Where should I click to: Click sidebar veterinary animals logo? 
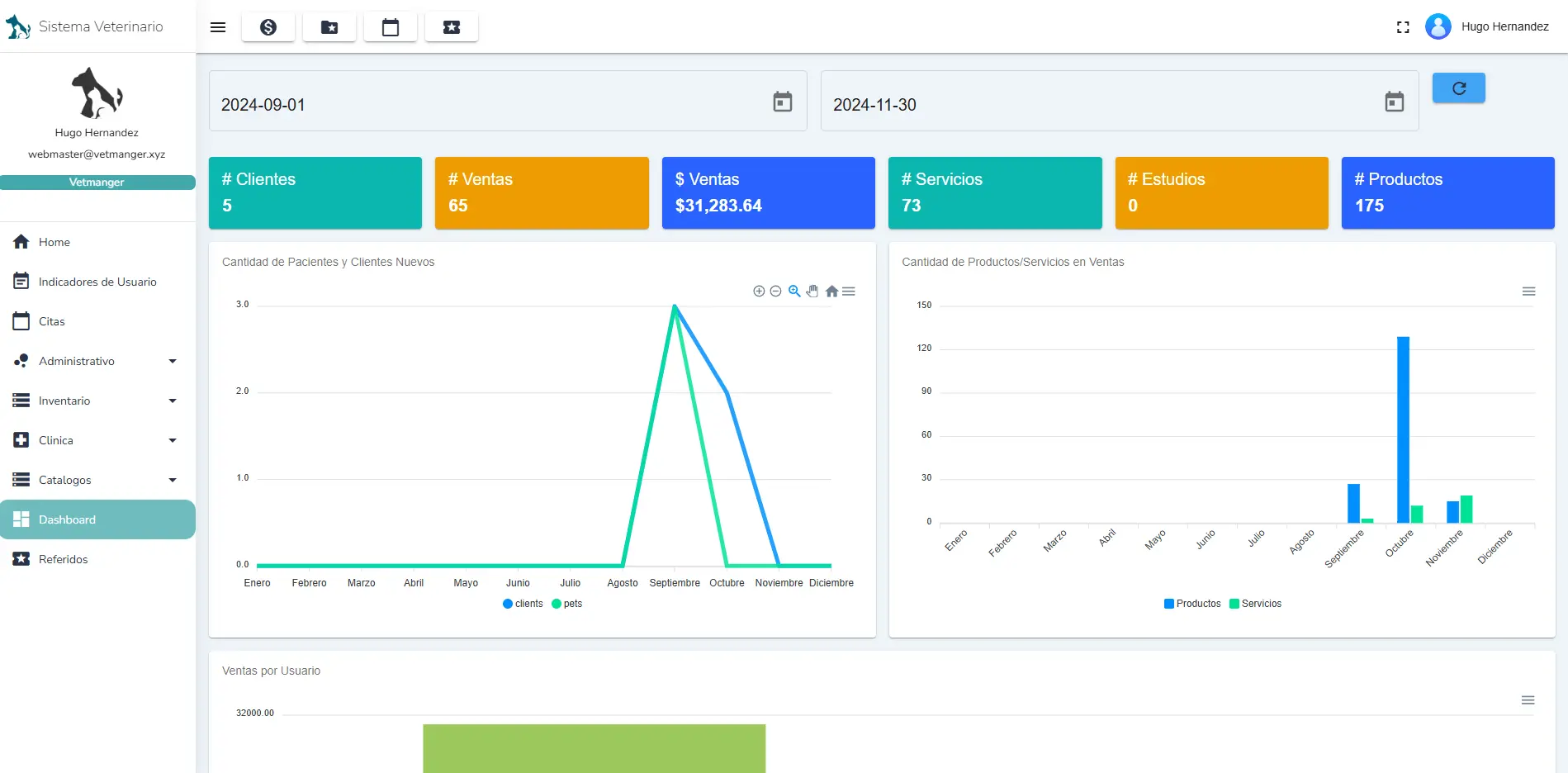point(97,92)
